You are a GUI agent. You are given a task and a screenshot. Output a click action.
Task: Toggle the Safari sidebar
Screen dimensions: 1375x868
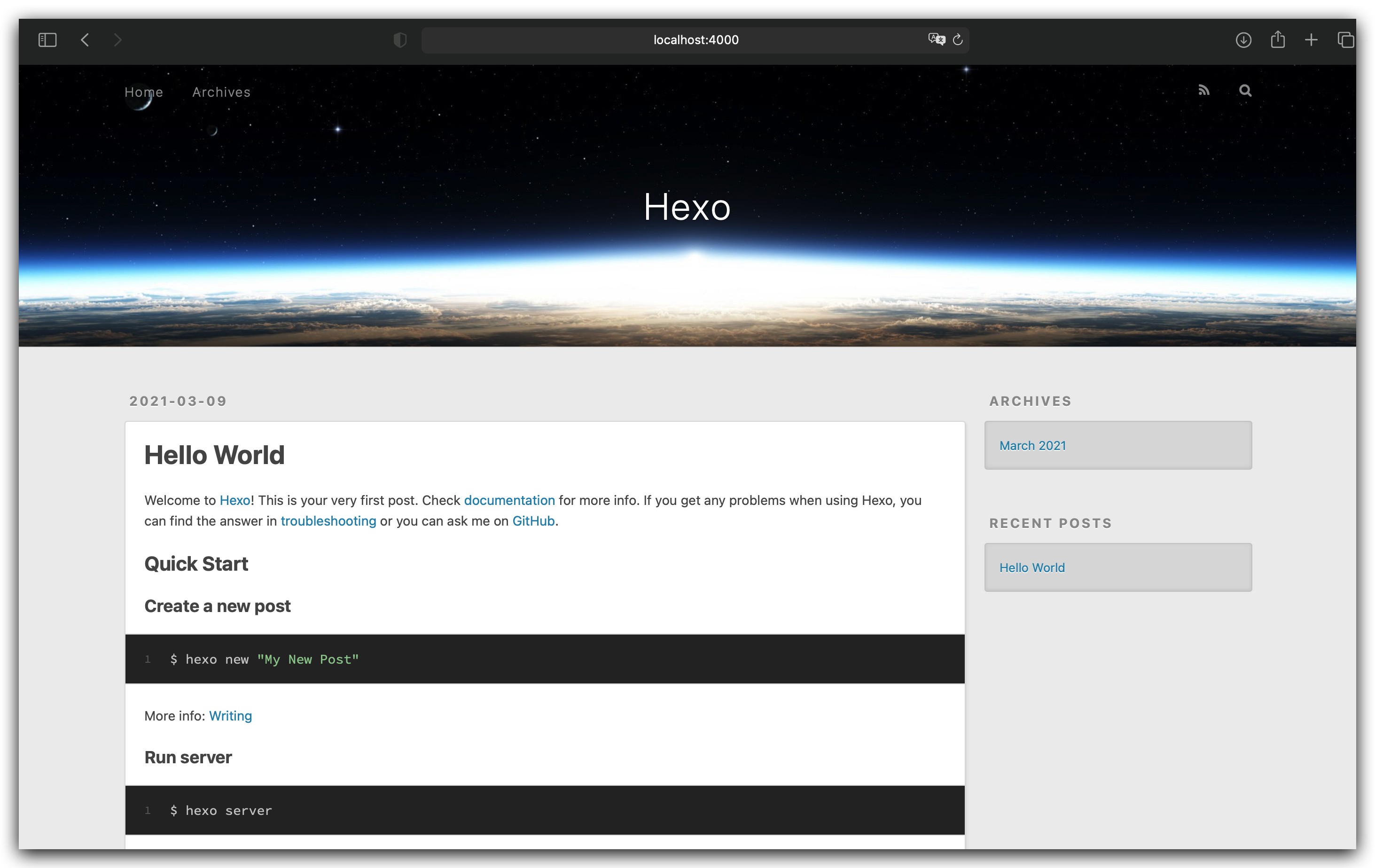coord(47,39)
